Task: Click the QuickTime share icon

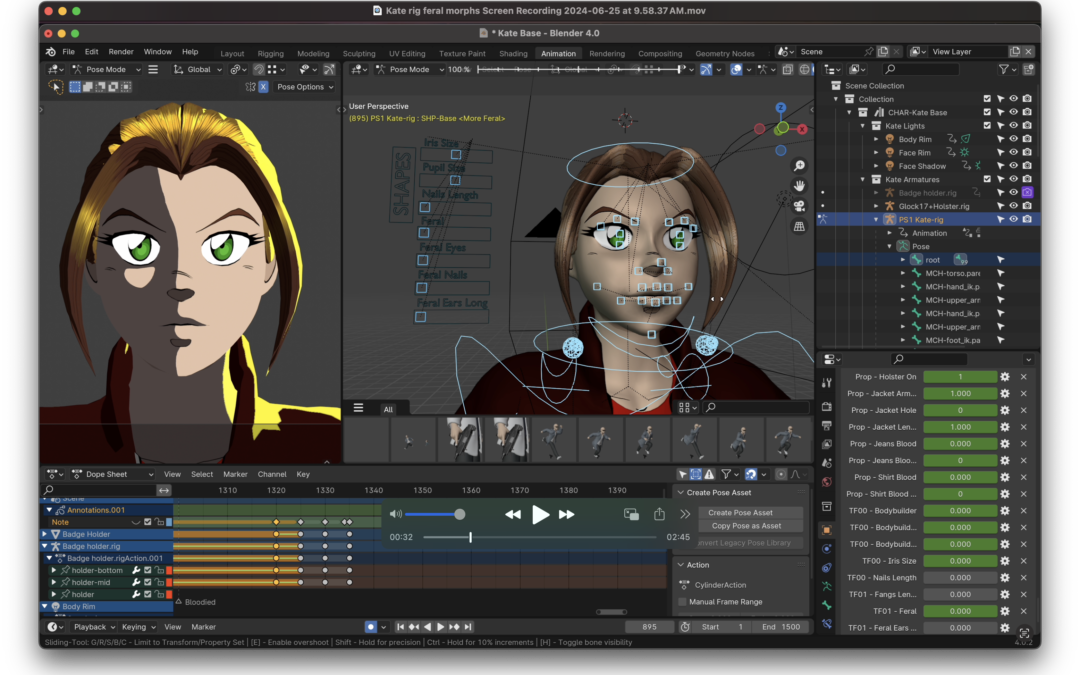Action: 659,514
